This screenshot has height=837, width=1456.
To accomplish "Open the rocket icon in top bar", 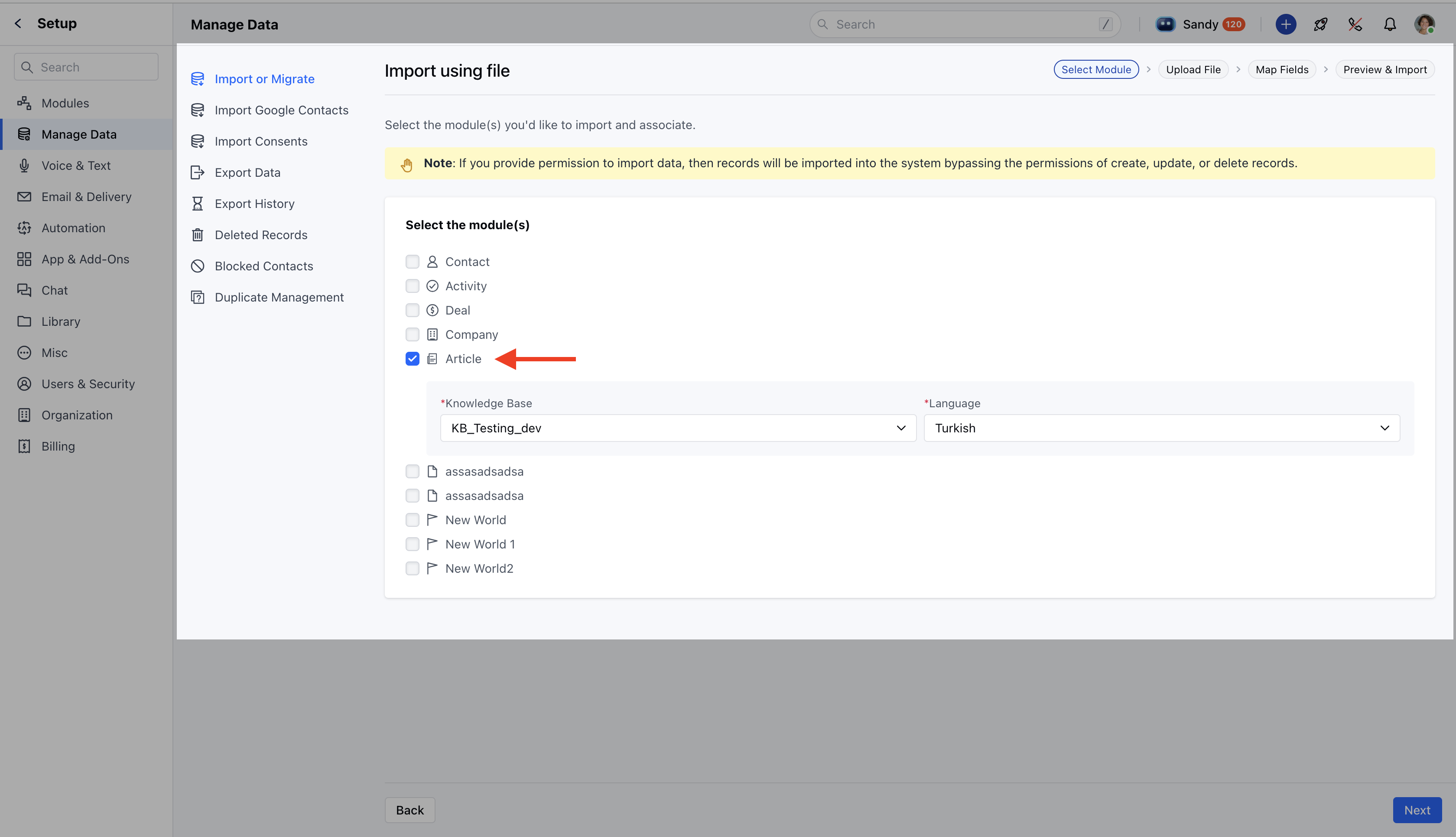I will pyautogui.click(x=1320, y=24).
